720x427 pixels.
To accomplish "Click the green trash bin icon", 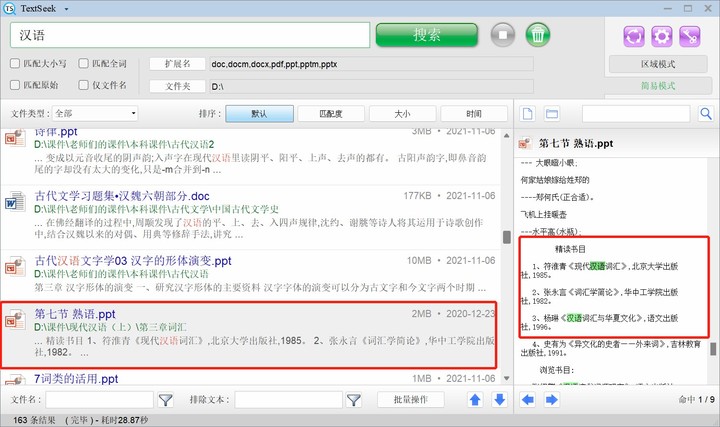I will point(538,35).
